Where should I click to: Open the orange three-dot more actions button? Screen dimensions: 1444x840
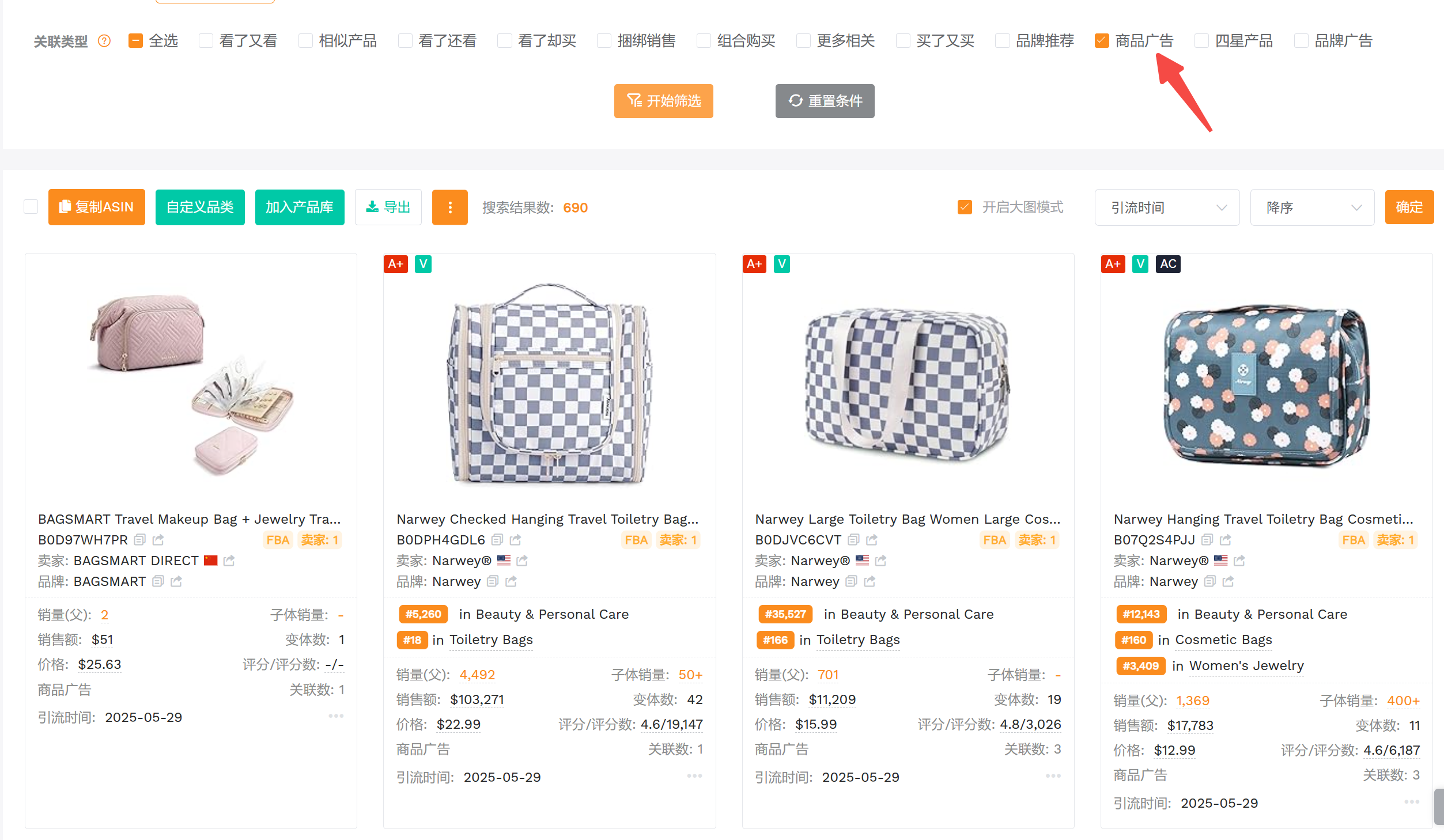pos(450,207)
